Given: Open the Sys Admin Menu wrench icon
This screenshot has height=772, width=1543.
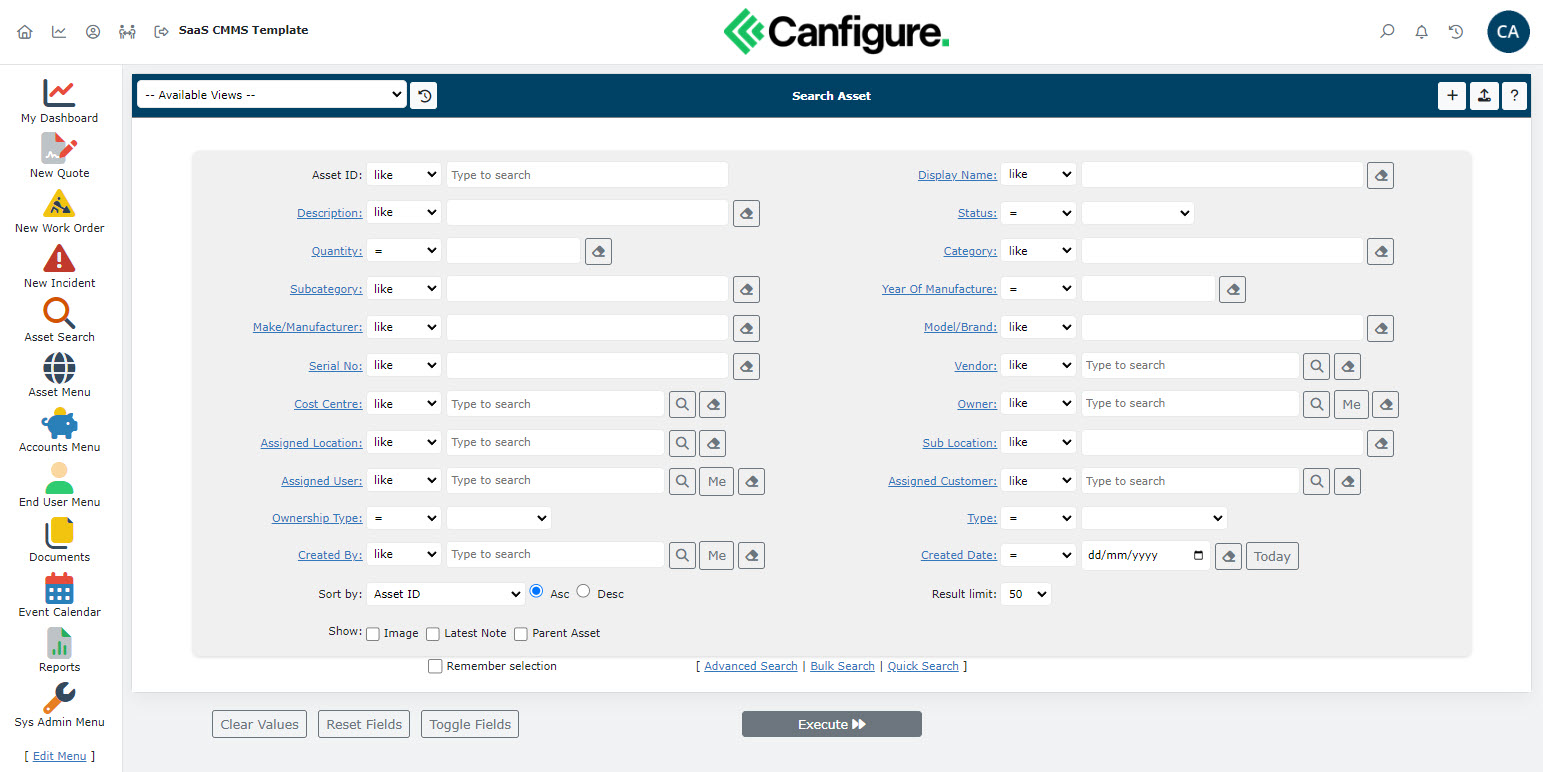Looking at the screenshot, I should pyautogui.click(x=59, y=698).
